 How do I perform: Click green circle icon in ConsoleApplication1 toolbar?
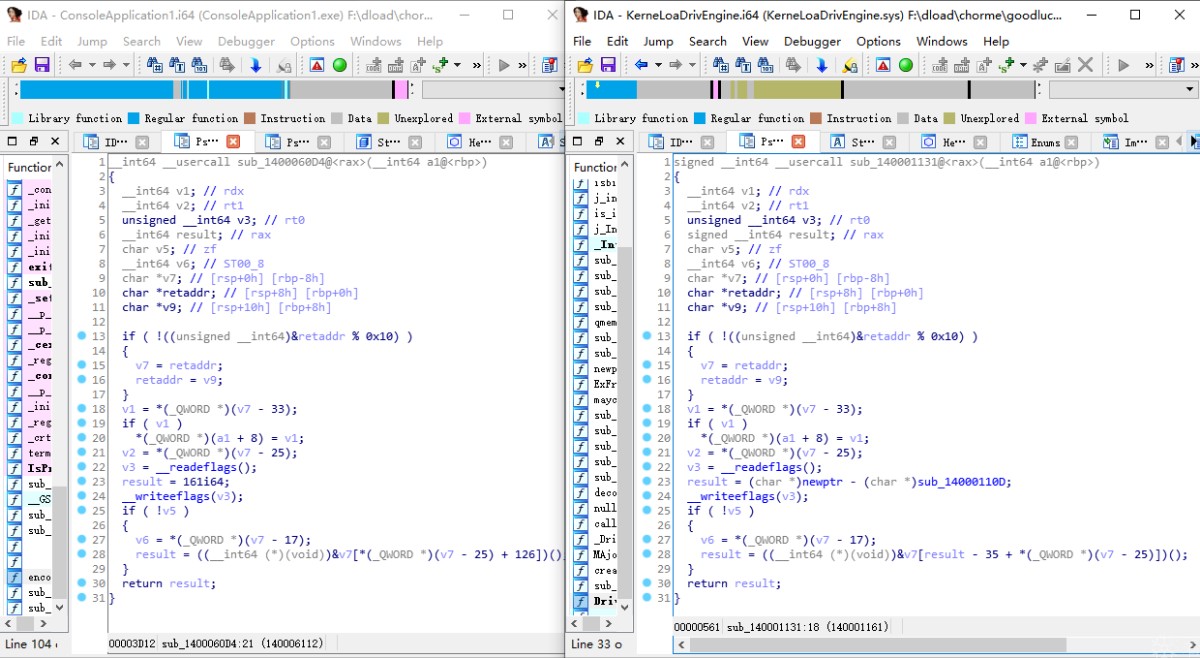point(340,65)
